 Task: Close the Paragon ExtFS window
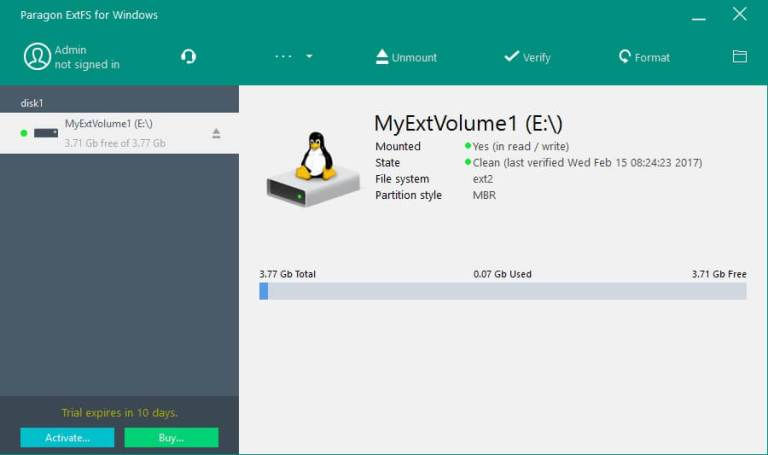tap(740, 14)
